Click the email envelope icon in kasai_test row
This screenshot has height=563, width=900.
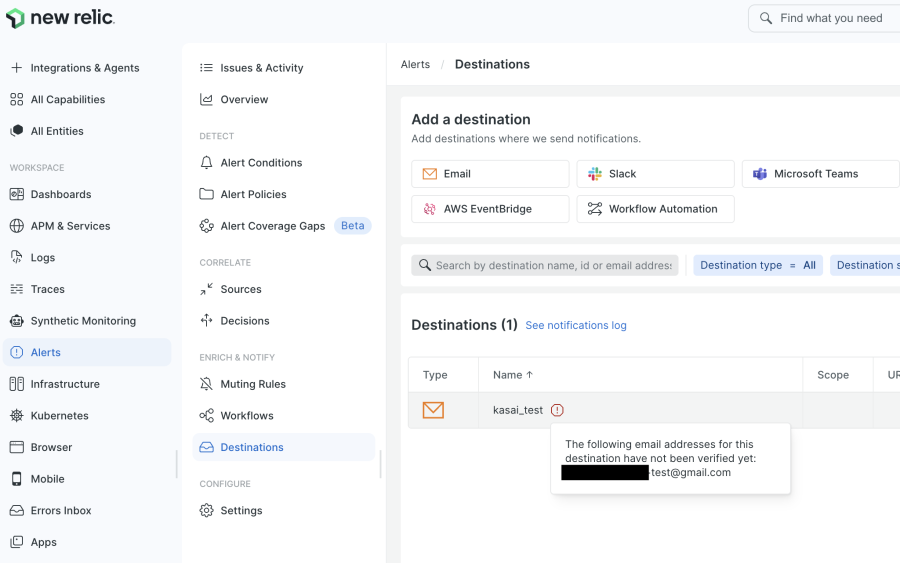coord(433,410)
